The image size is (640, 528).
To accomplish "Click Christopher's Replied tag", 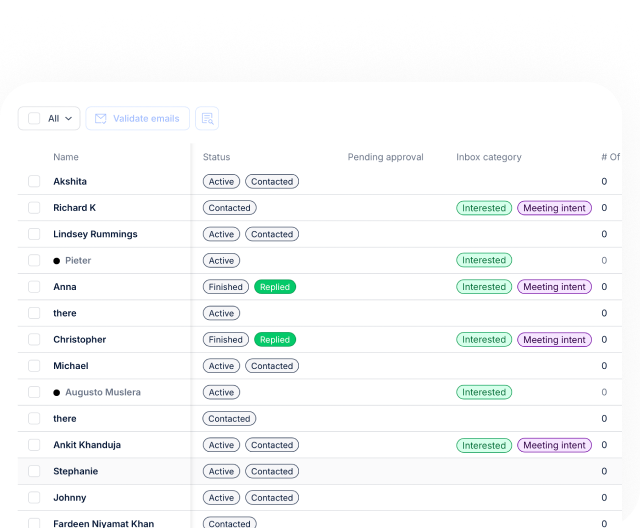I will point(275,339).
